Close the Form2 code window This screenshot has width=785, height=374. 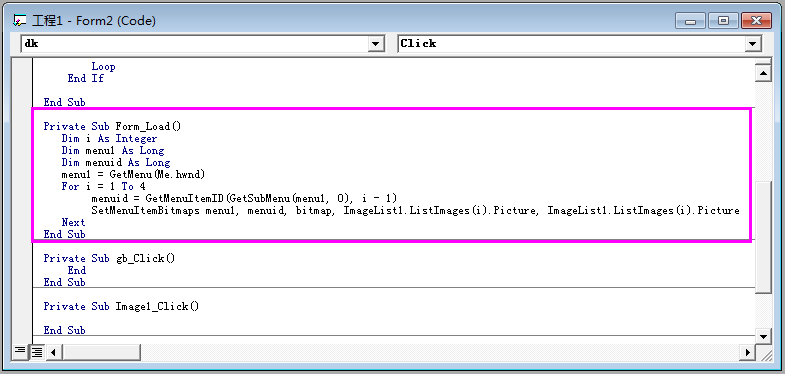coord(756,21)
